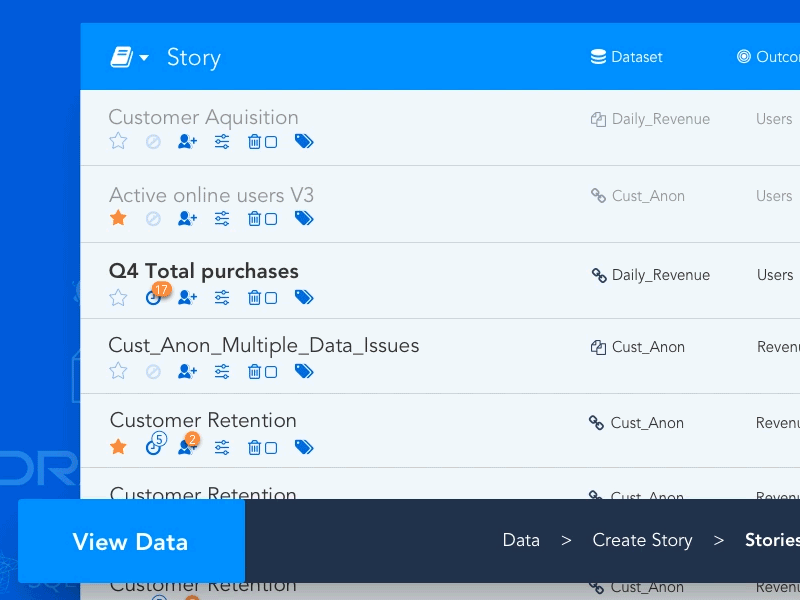The image size is (800, 600).
Task: Open Customer Retention users with 2 badge
Action: pos(187,447)
